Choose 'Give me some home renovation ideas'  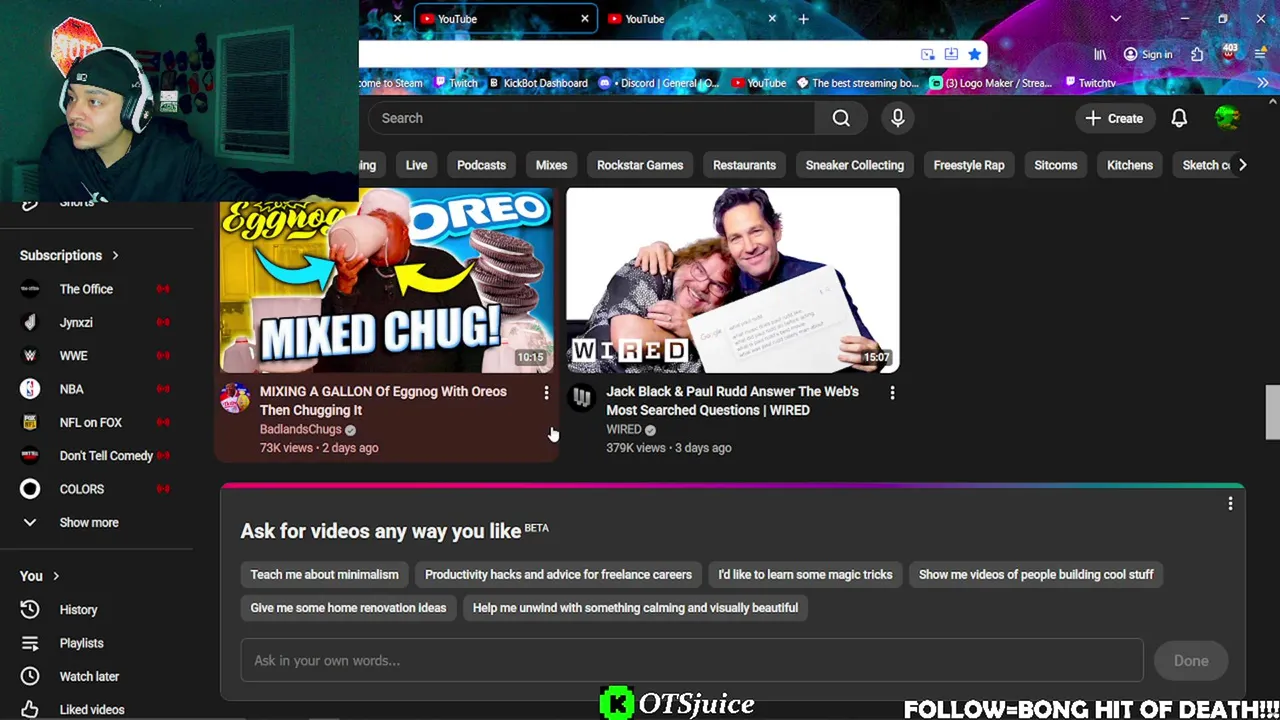[348, 607]
